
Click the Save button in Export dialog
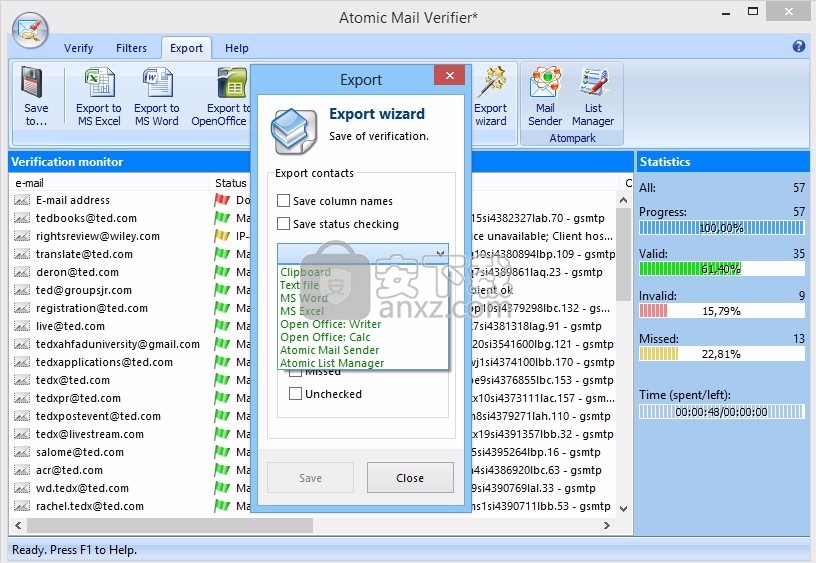point(310,478)
